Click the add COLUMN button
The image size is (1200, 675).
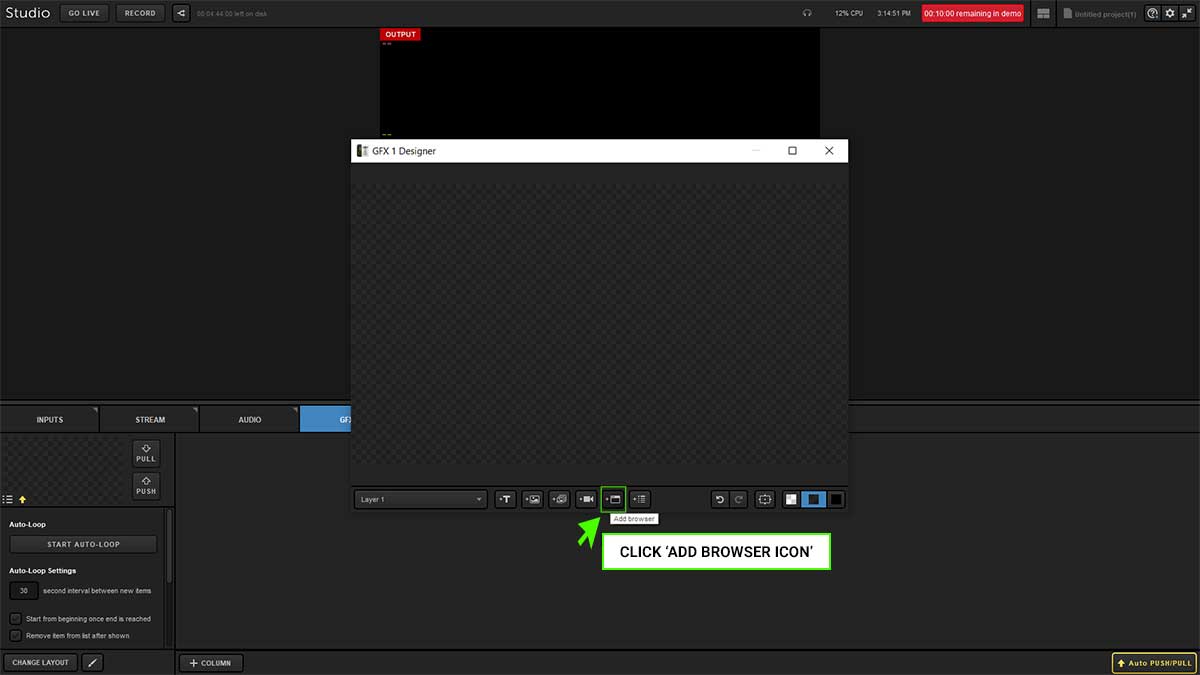click(x=211, y=662)
